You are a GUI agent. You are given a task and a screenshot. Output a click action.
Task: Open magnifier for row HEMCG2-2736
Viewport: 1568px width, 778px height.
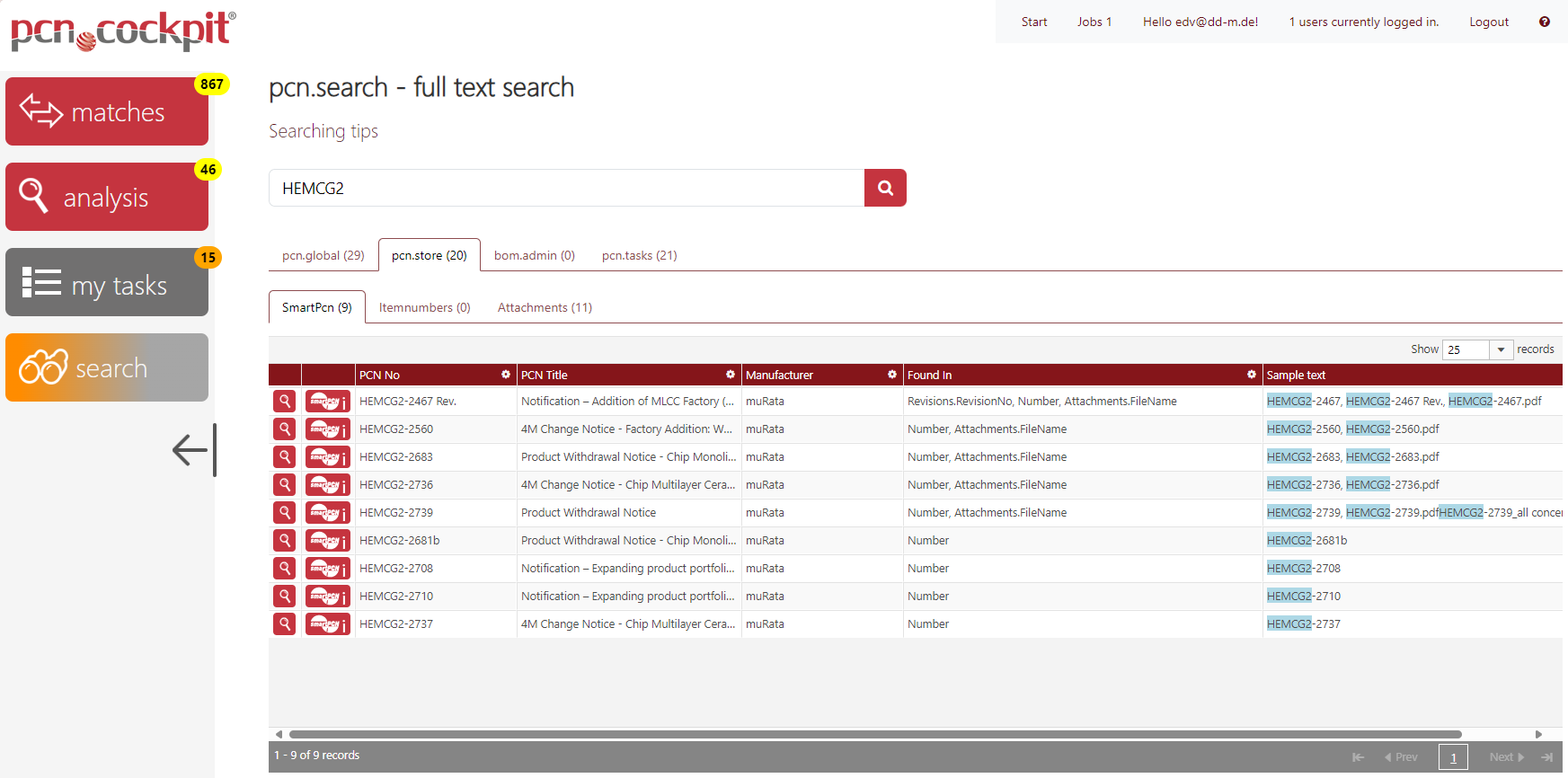(x=285, y=485)
